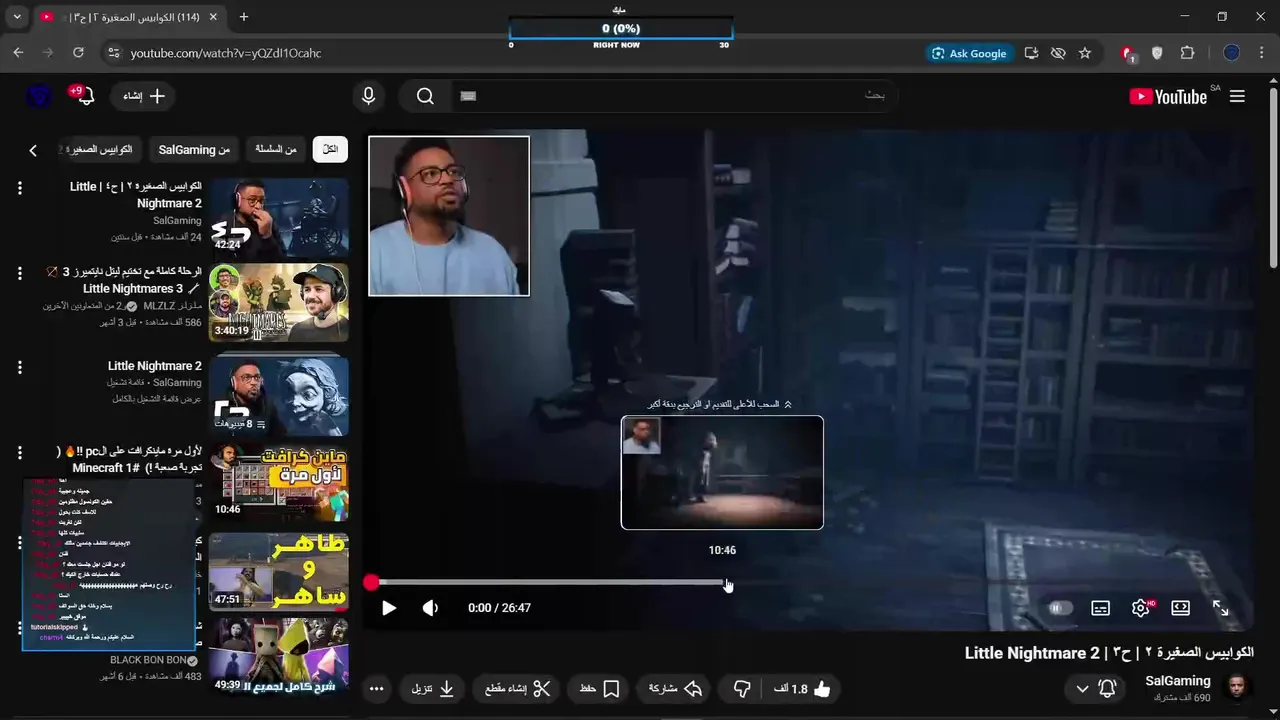
Task: Select the 'من SalGaming' filter chip
Action: pyautogui.click(x=194, y=149)
